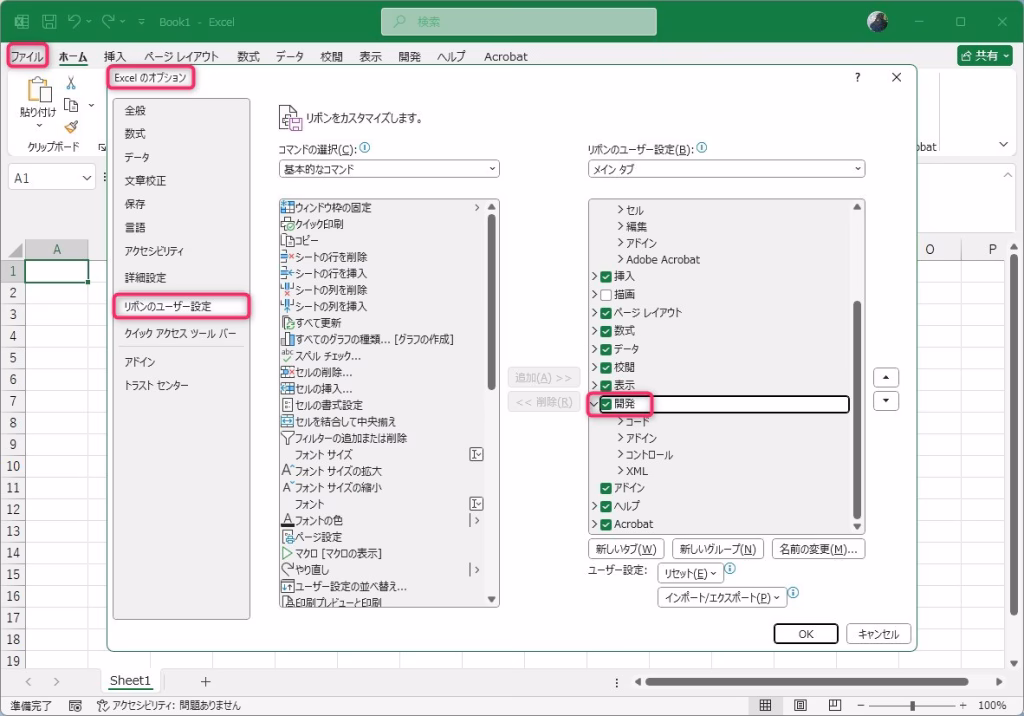Select すべて更新 command in list
Viewport: 1024px width, 716px height.
tap(382, 323)
